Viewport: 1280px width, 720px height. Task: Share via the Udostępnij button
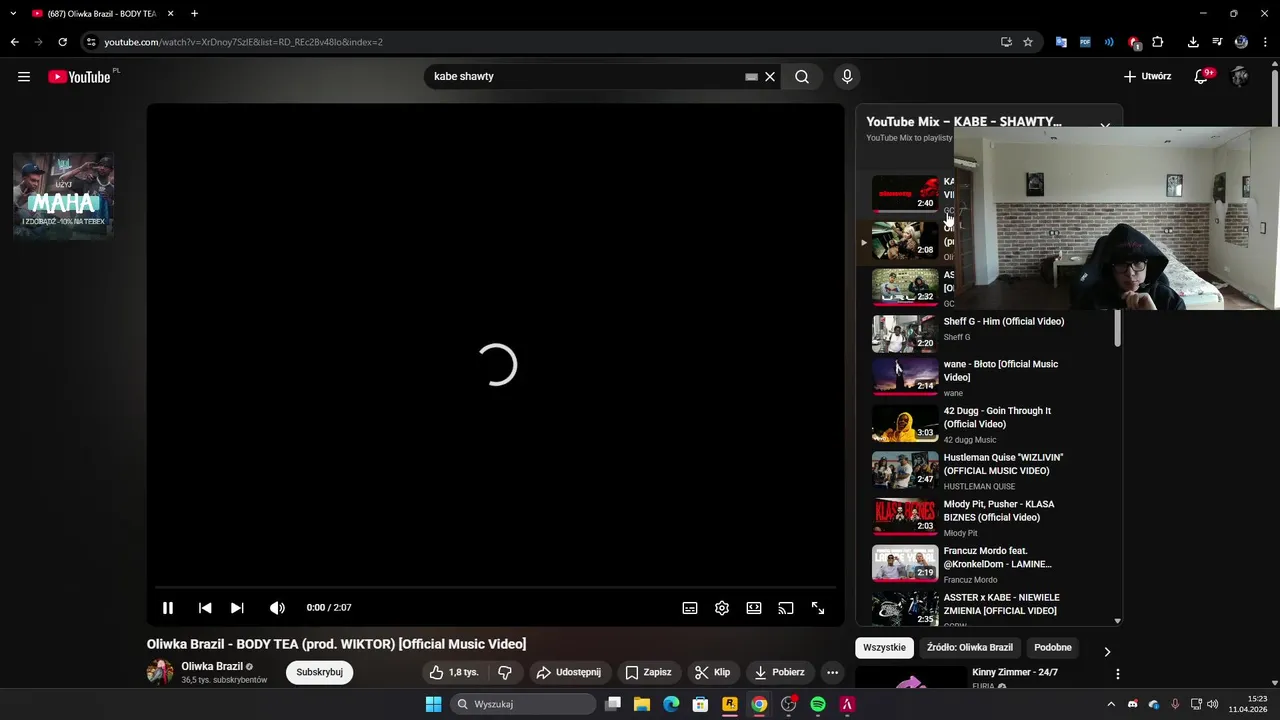pos(569,673)
